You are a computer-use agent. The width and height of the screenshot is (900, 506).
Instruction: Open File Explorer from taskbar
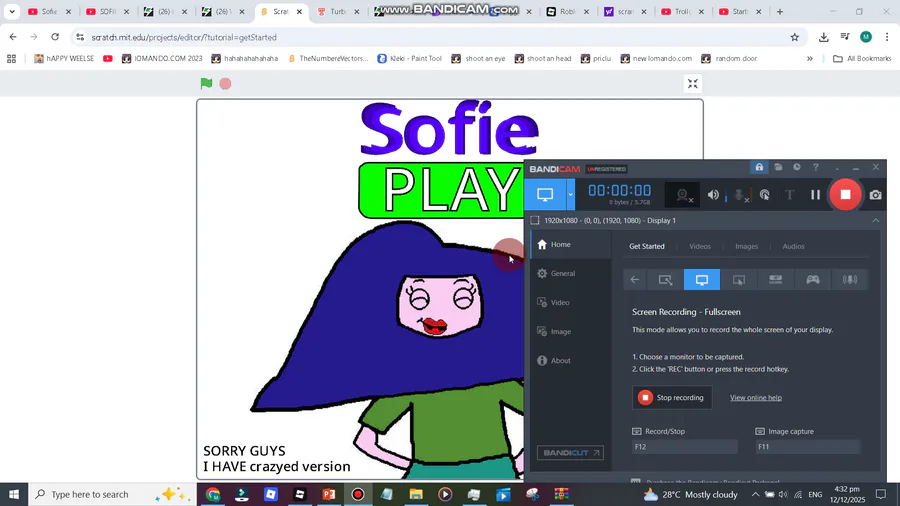tap(416, 494)
